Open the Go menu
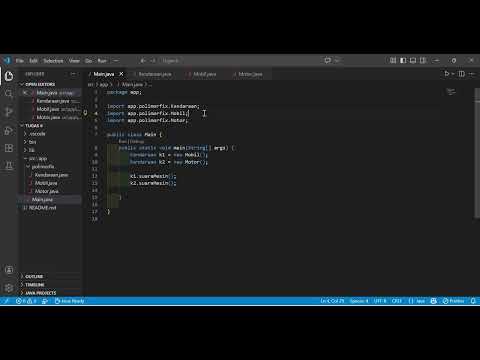Viewport: 480px width, 360px height. click(x=88, y=61)
